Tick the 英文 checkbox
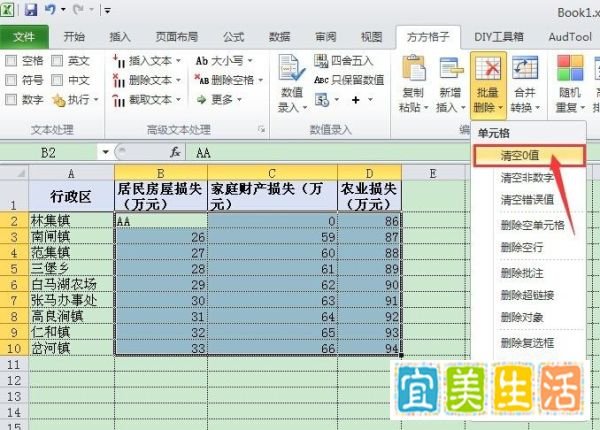The height and width of the screenshot is (430, 600). point(57,60)
